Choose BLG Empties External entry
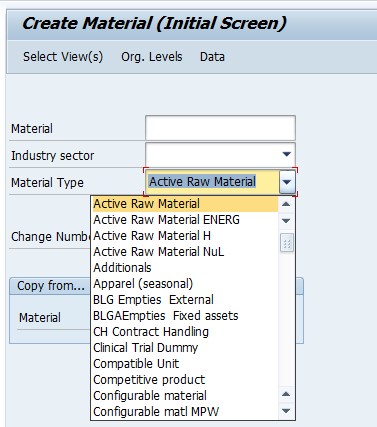 click(x=184, y=300)
